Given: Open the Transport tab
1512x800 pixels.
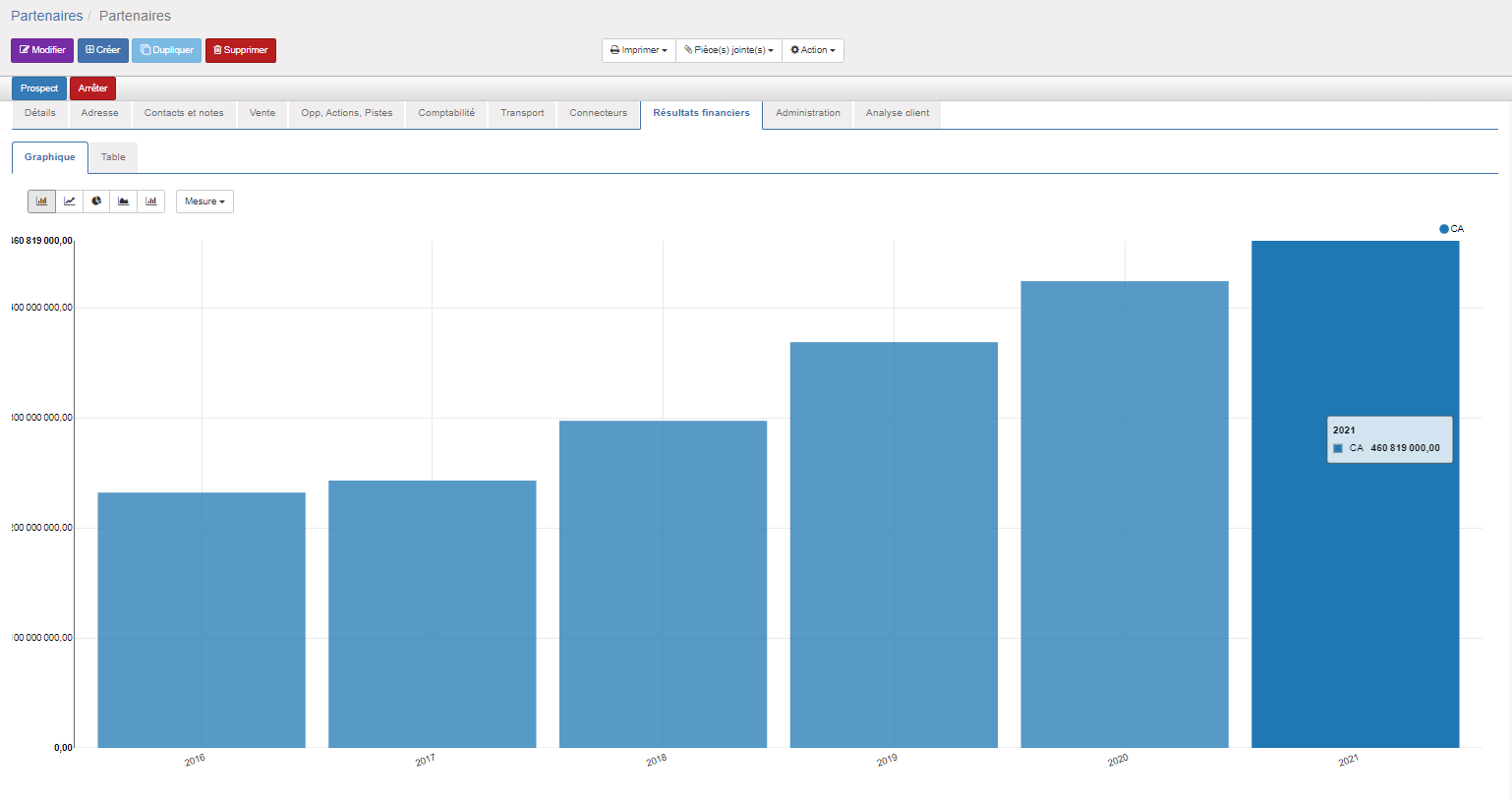Looking at the screenshot, I should tap(522, 113).
